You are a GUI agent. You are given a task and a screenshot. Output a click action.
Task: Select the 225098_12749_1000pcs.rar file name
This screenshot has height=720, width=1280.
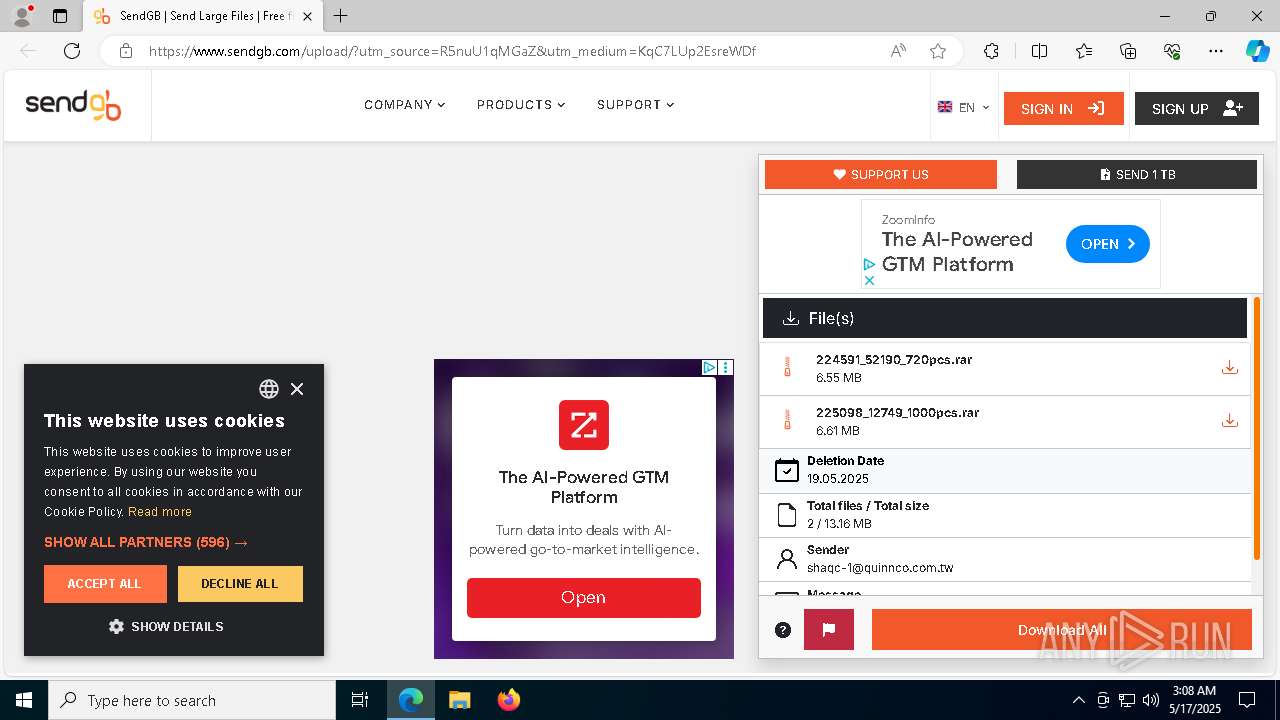(897, 412)
